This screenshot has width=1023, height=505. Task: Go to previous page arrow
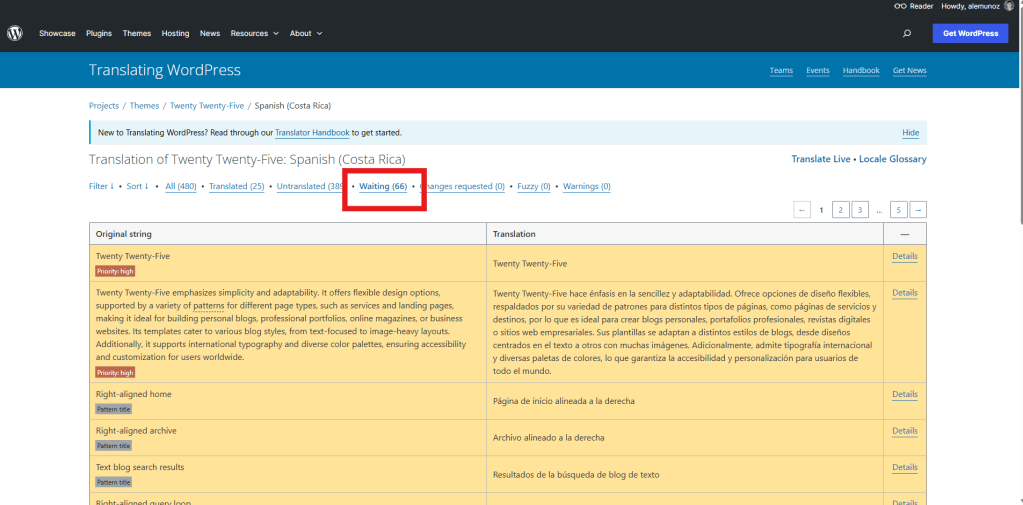802,210
